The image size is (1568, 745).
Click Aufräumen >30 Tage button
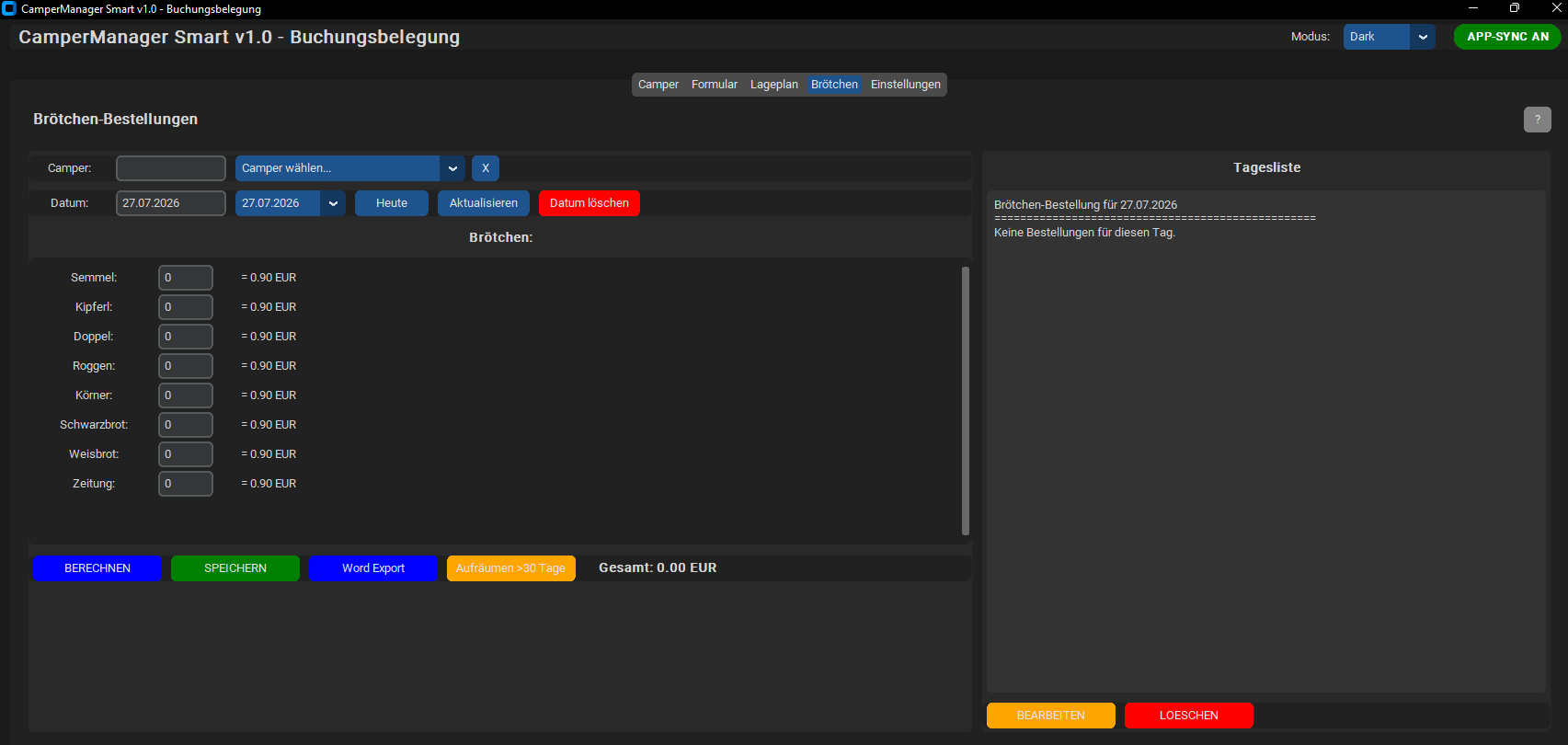click(511, 568)
